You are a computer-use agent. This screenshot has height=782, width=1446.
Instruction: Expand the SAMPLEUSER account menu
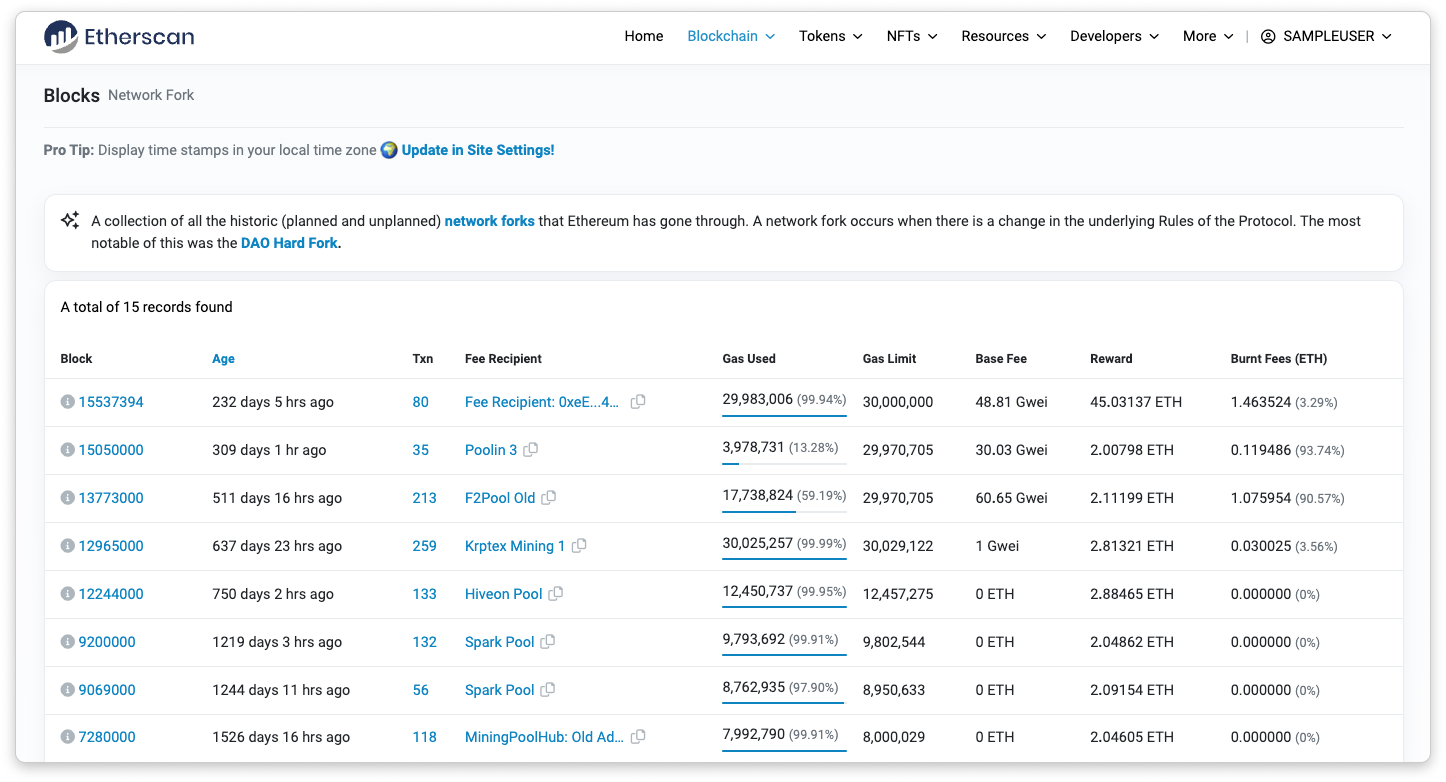click(1326, 36)
